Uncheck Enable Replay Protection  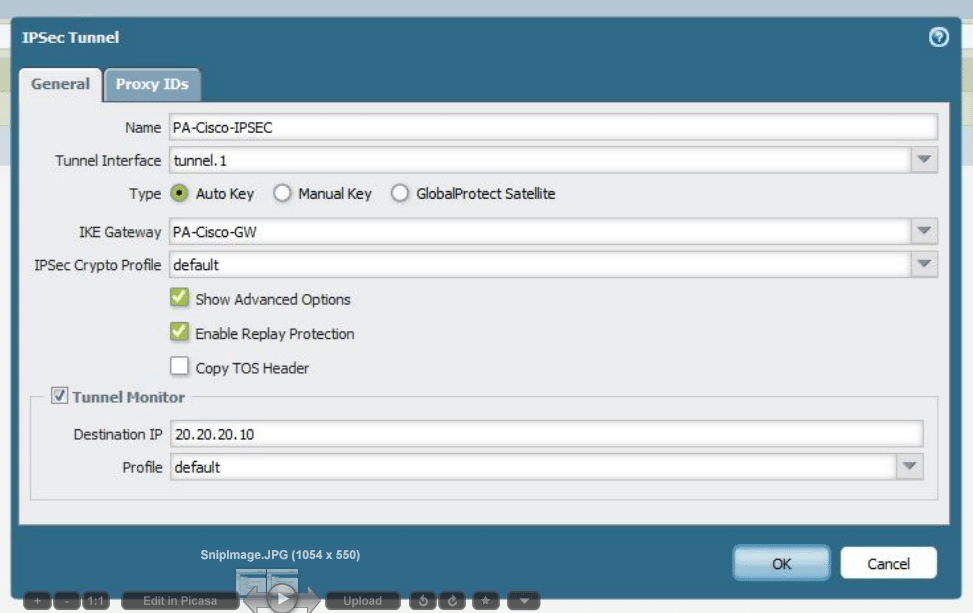pyautogui.click(x=180, y=333)
